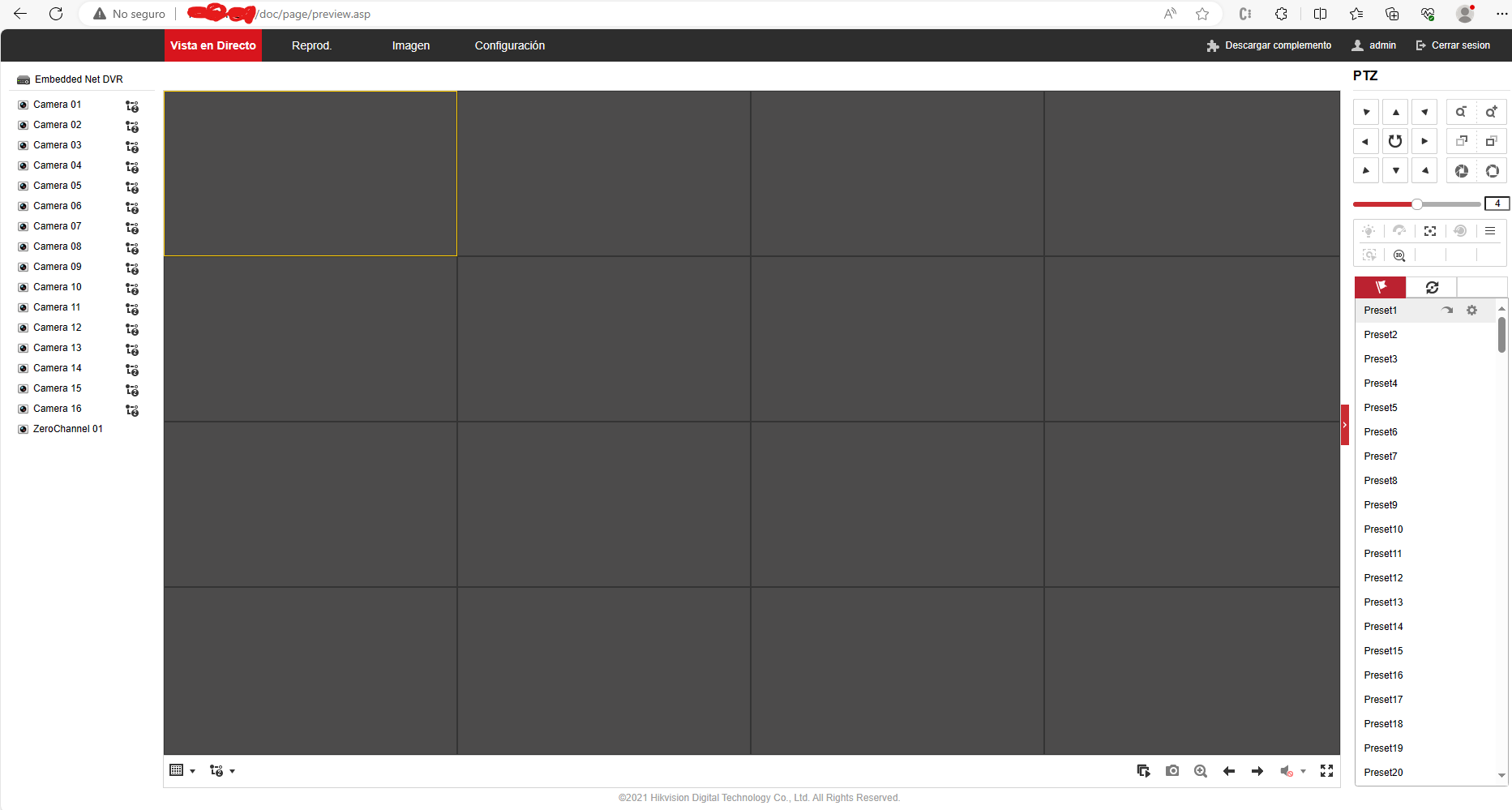The width and height of the screenshot is (1512, 810).
Task: Click the PTZ zoom out icon
Action: click(1461, 112)
